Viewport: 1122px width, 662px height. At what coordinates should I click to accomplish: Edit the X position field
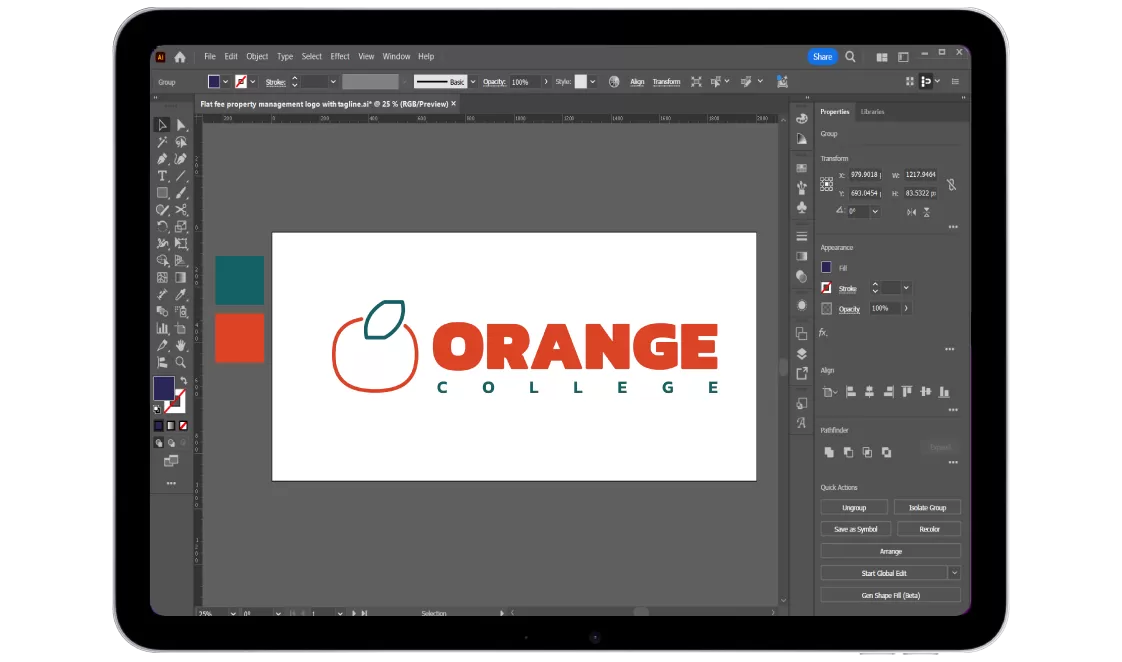point(865,175)
